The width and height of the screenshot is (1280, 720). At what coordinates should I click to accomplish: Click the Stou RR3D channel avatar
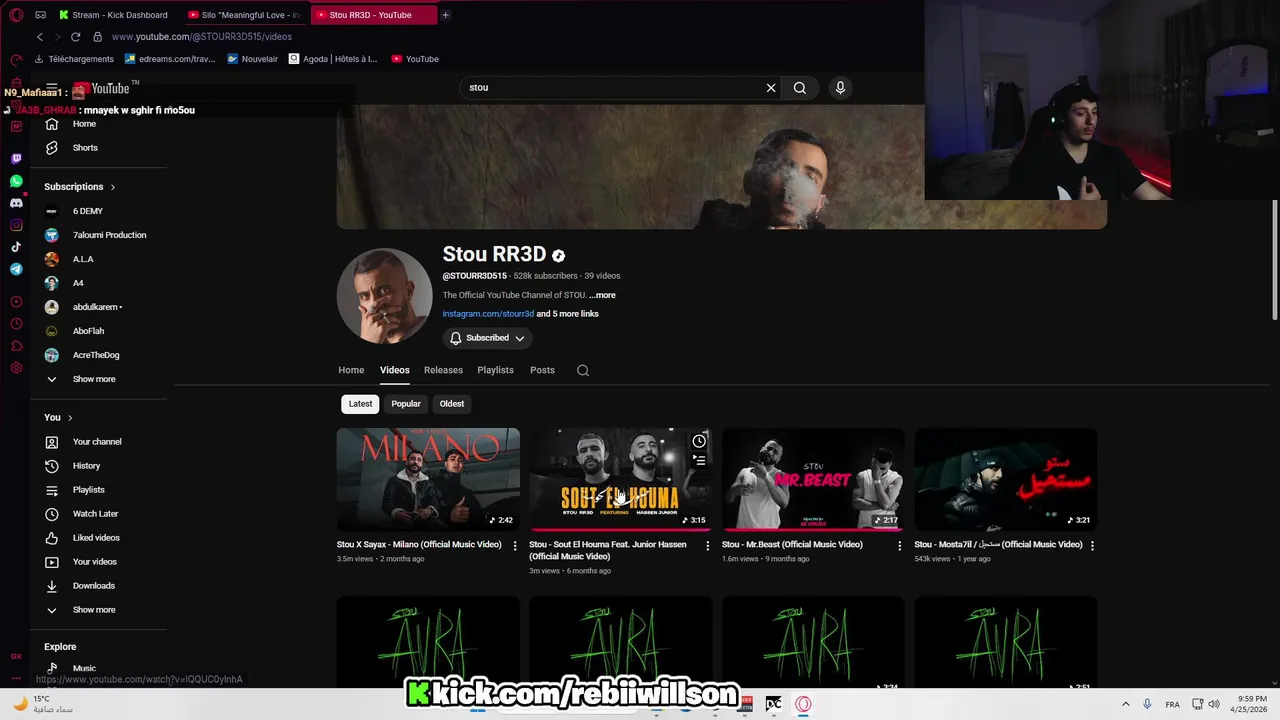(384, 296)
